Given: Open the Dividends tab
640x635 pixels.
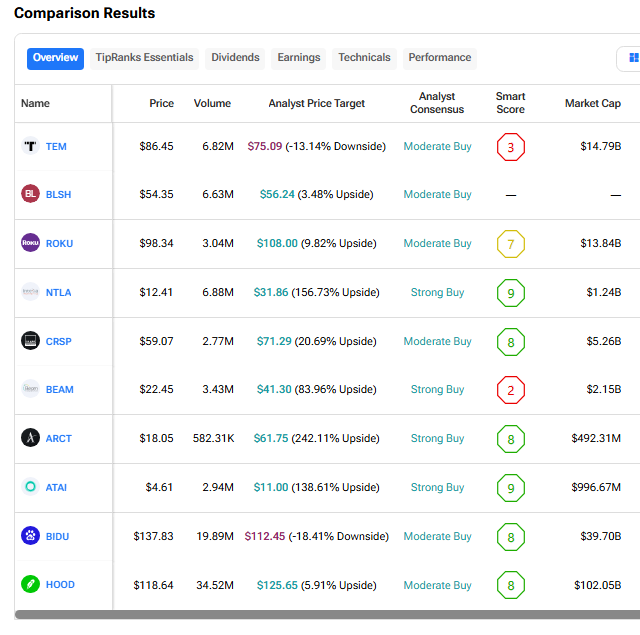Looking at the screenshot, I should coord(235,58).
